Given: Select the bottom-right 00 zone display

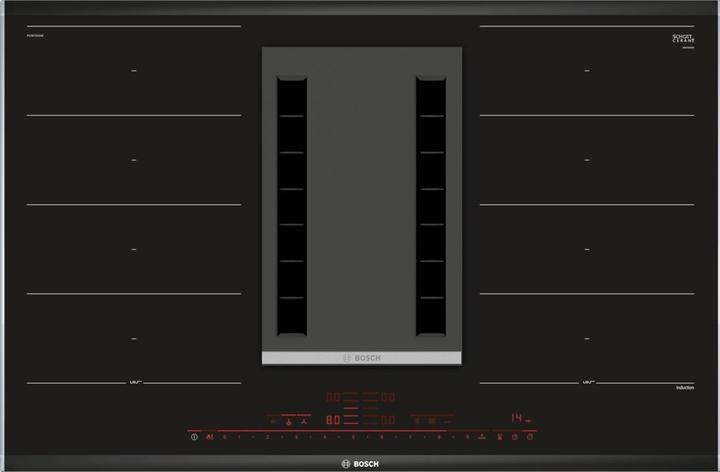Looking at the screenshot, I should [388, 420].
